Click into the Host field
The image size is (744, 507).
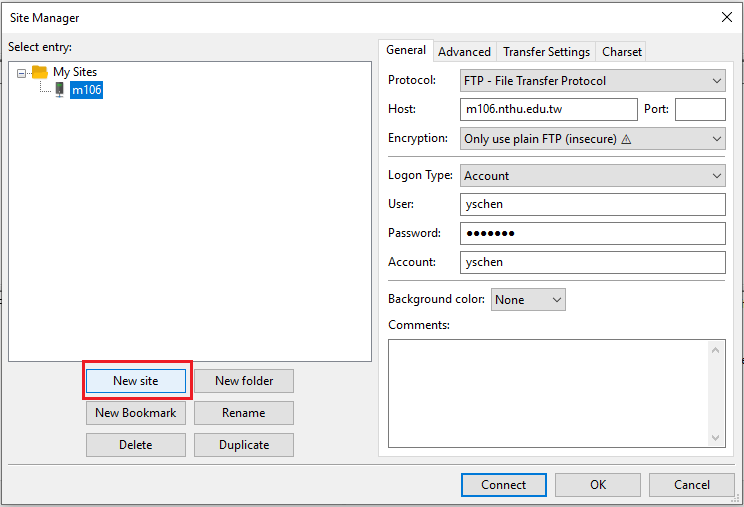pos(548,109)
